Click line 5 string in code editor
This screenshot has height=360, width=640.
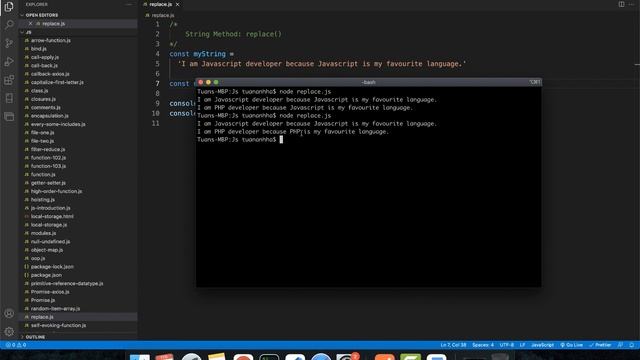coord(322,64)
